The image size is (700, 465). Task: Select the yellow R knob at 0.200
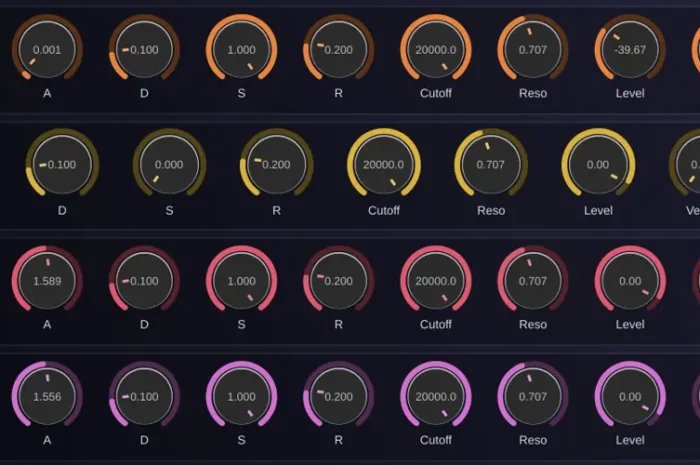pyautogui.click(x=276, y=165)
